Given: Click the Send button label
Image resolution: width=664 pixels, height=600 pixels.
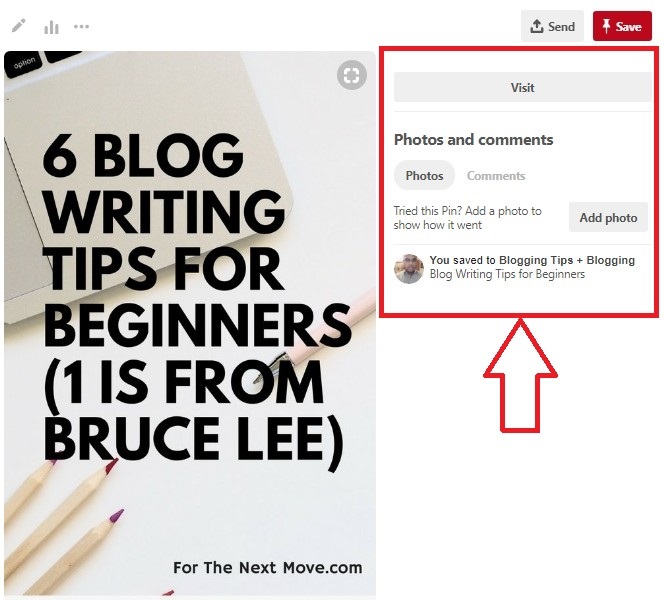Looking at the screenshot, I should pos(562,27).
